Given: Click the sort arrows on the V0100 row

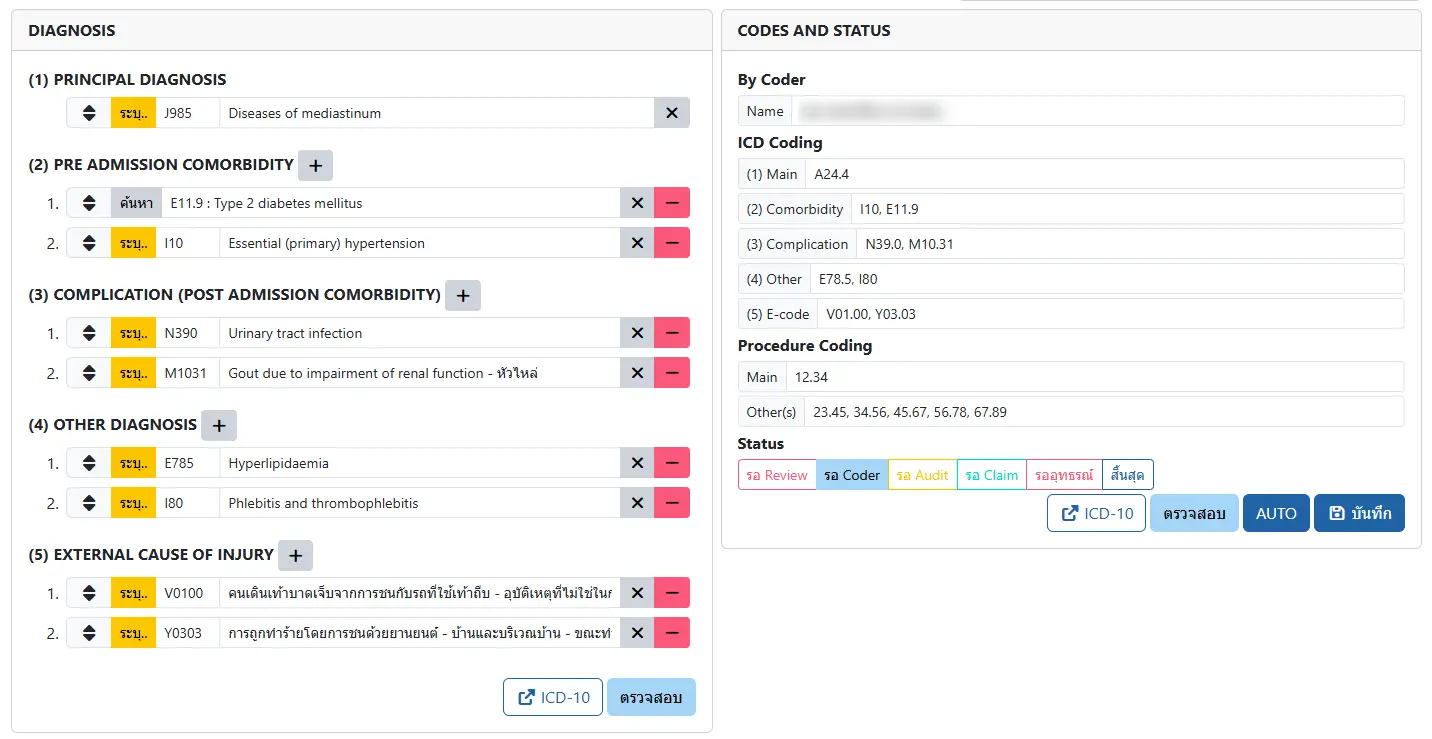Looking at the screenshot, I should pos(89,593).
